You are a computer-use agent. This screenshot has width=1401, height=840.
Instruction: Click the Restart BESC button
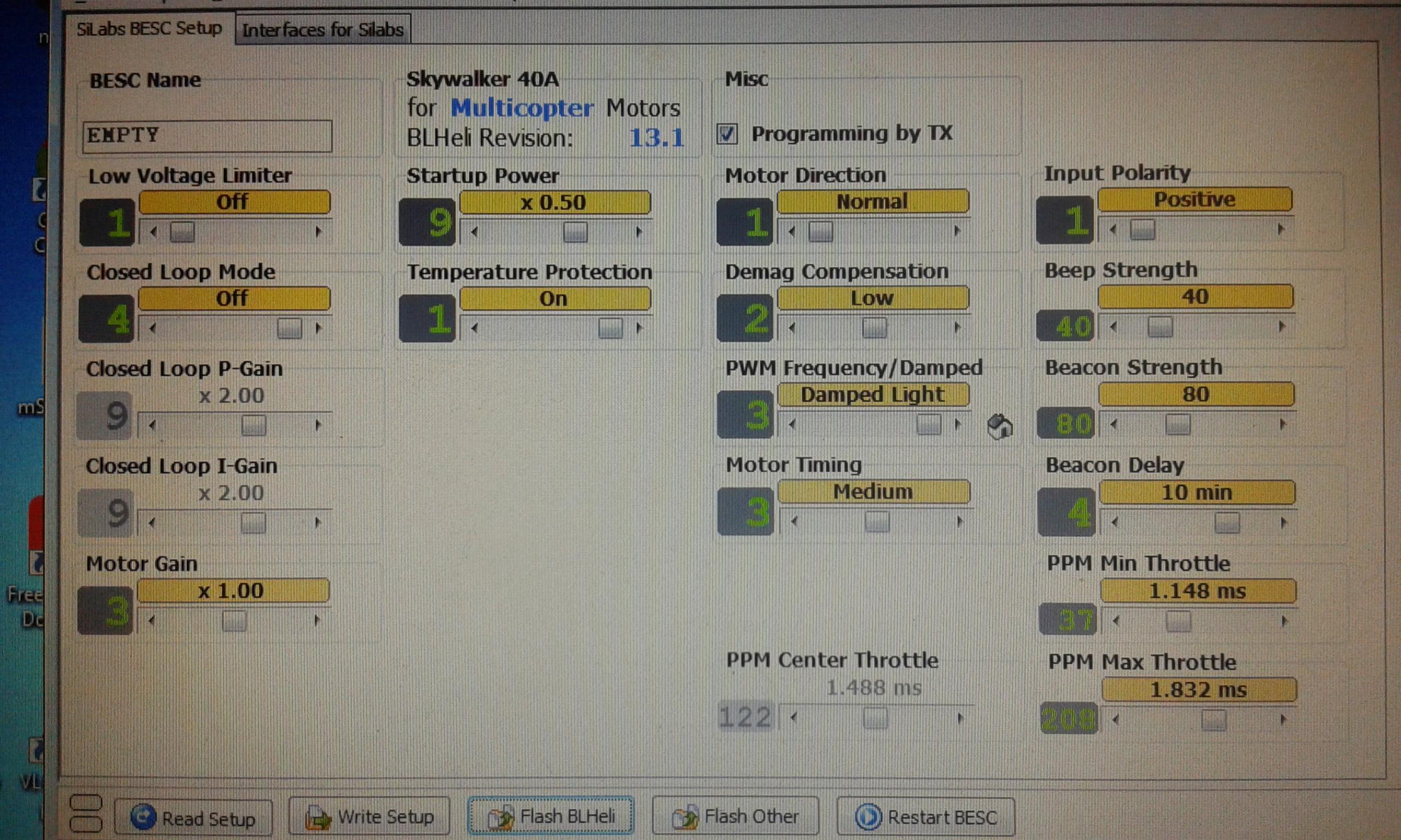click(x=925, y=817)
